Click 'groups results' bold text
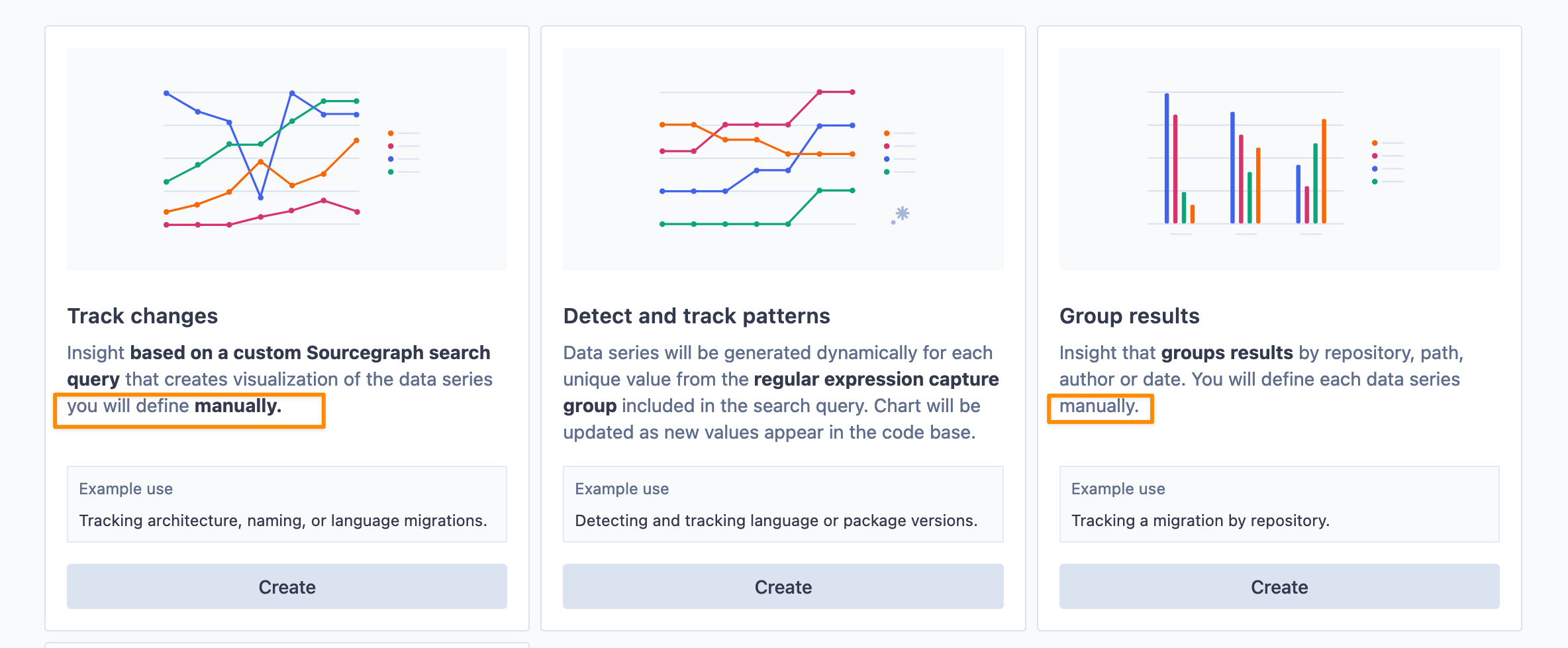This screenshot has width=1568, height=648. click(1227, 352)
